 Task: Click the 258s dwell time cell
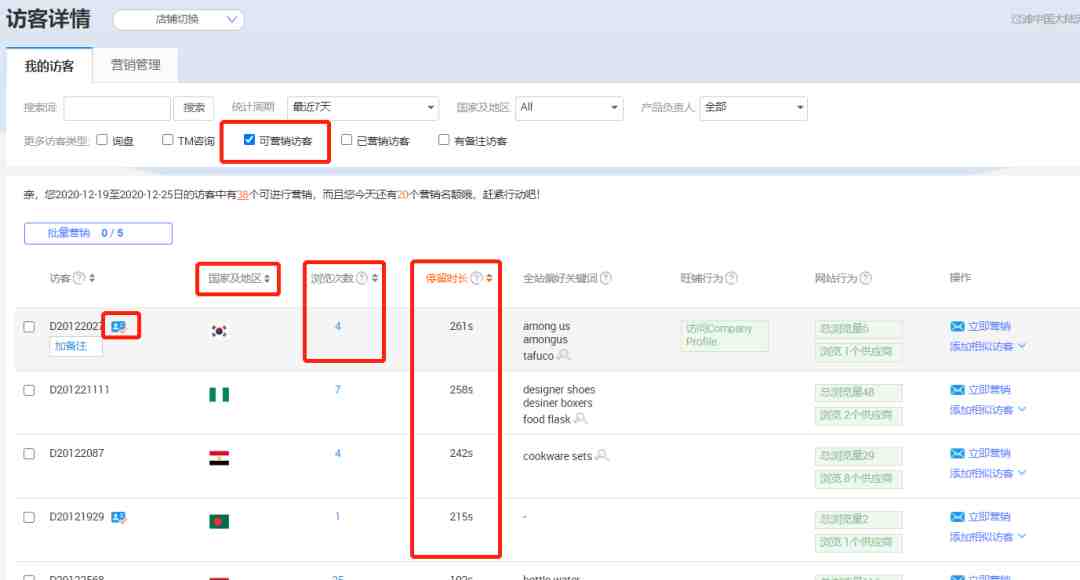(461, 390)
